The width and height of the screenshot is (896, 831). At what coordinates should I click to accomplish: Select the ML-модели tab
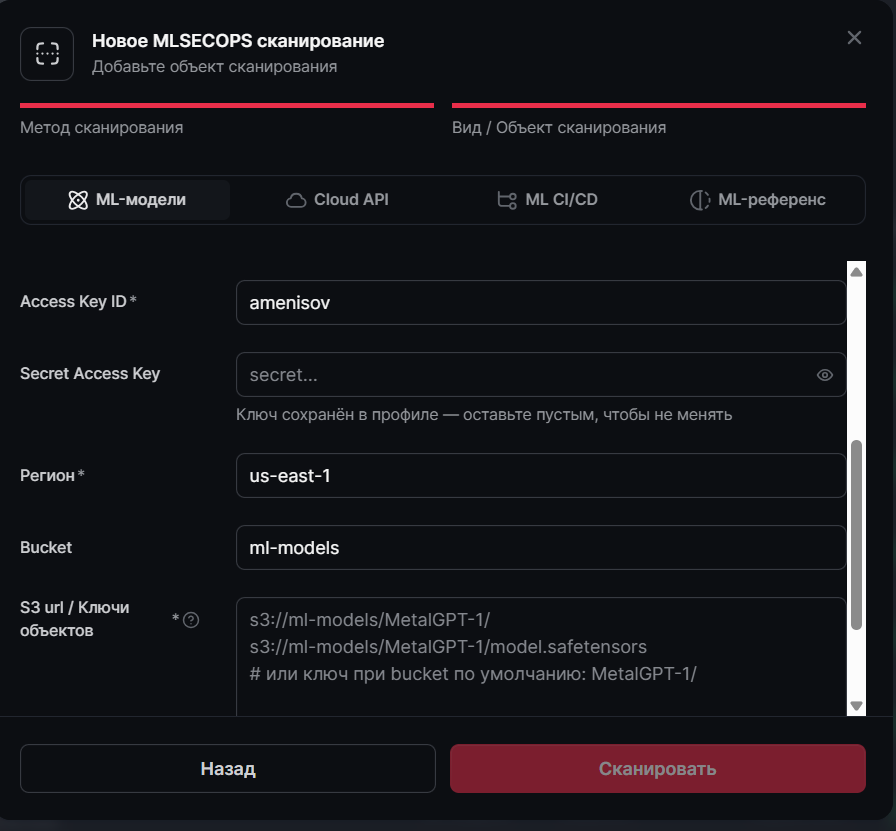(127, 199)
